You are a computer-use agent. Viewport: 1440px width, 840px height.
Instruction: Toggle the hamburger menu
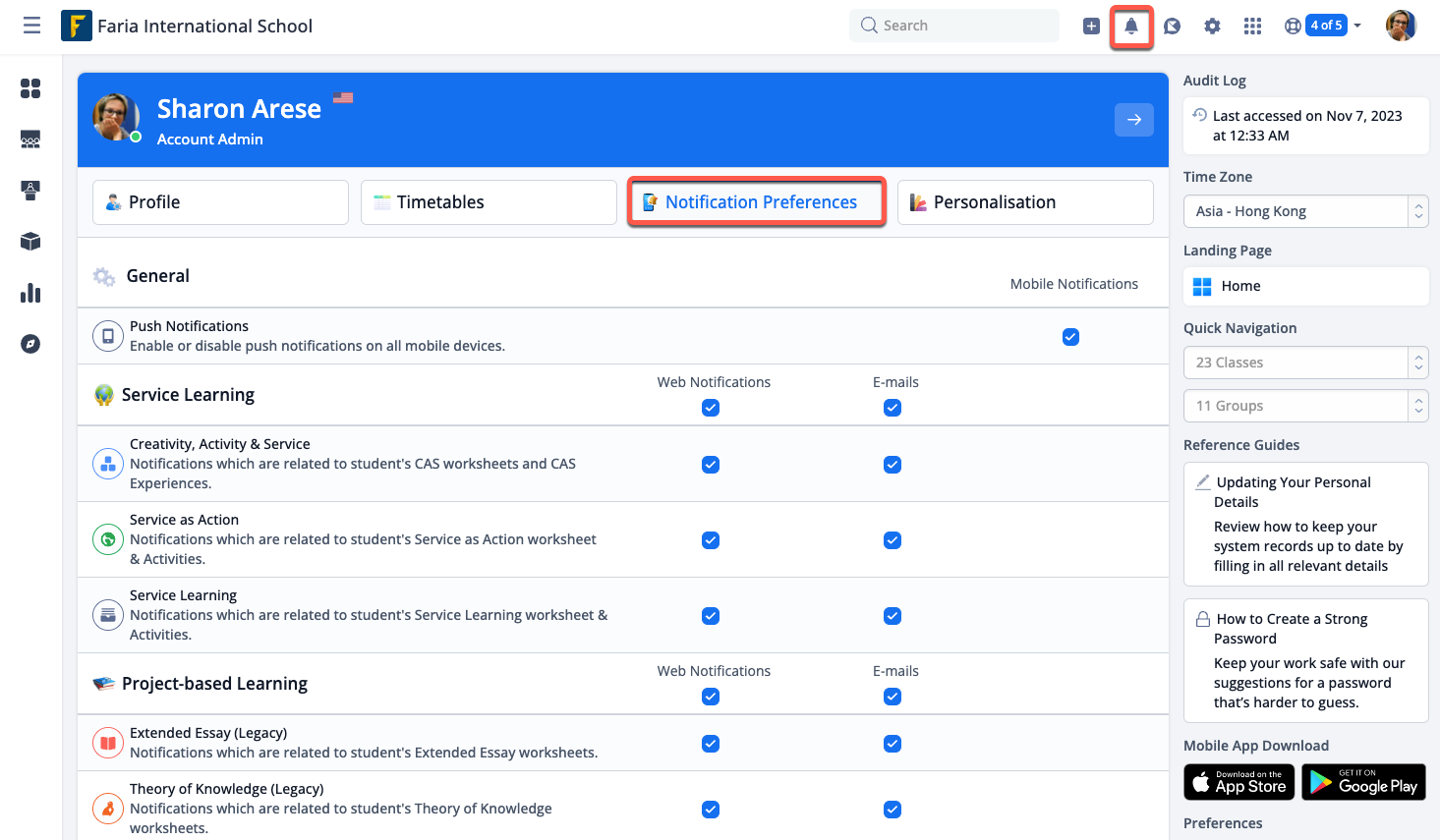coord(31,26)
